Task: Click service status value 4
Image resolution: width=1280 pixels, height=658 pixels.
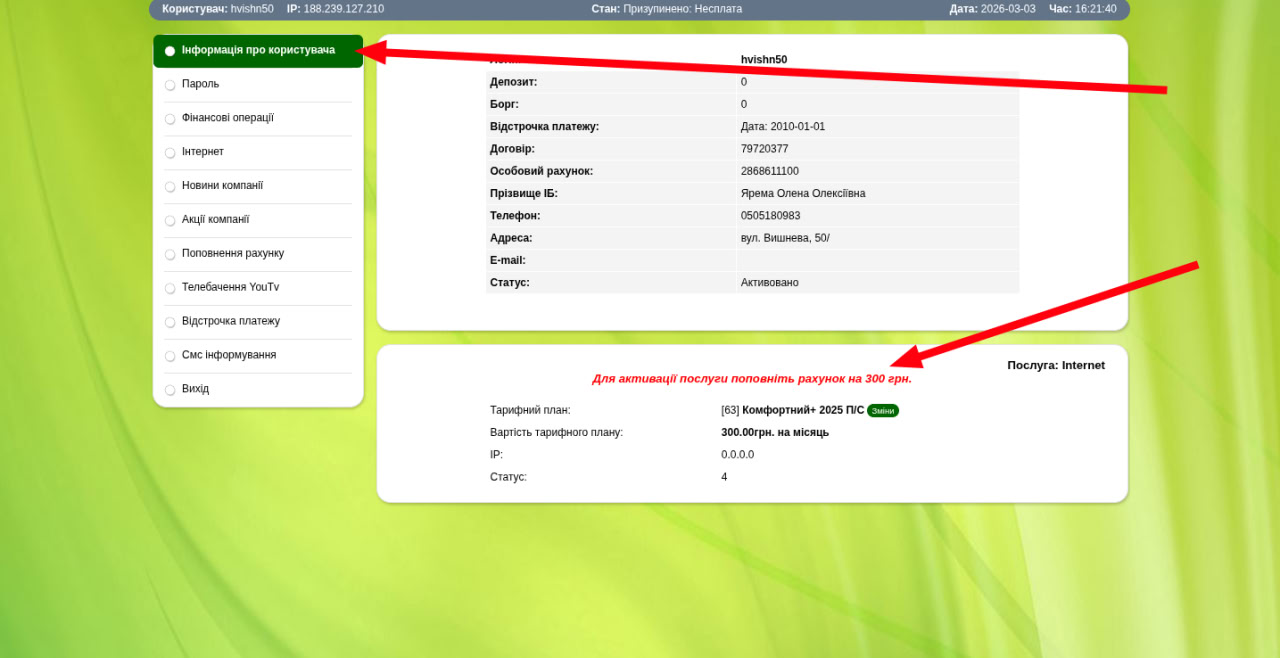Action: (x=724, y=477)
